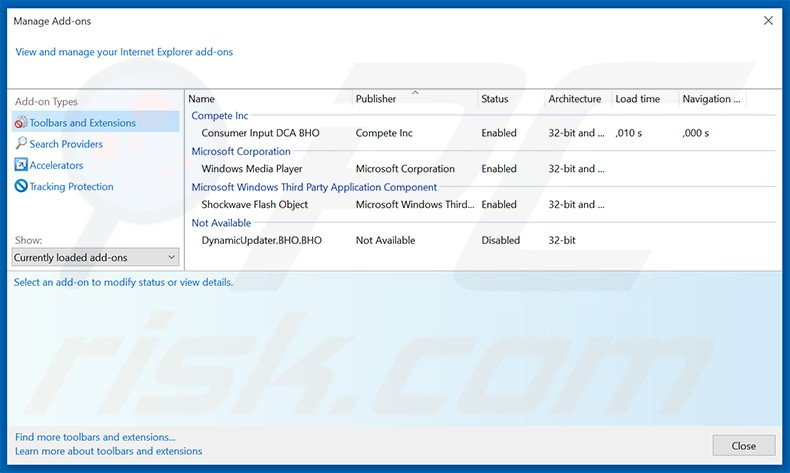
Task: Sort by the Navigation time column
Action: pos(712,99)
